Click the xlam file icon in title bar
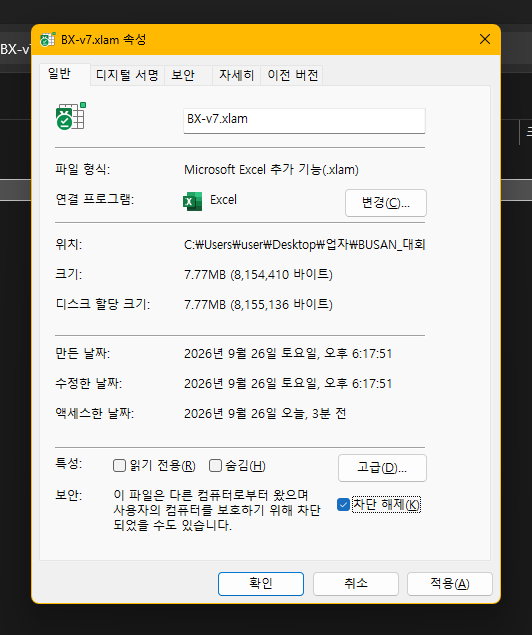Image resolution: width=532 pixels, height=635 pixels. click(x=47, y=40)
